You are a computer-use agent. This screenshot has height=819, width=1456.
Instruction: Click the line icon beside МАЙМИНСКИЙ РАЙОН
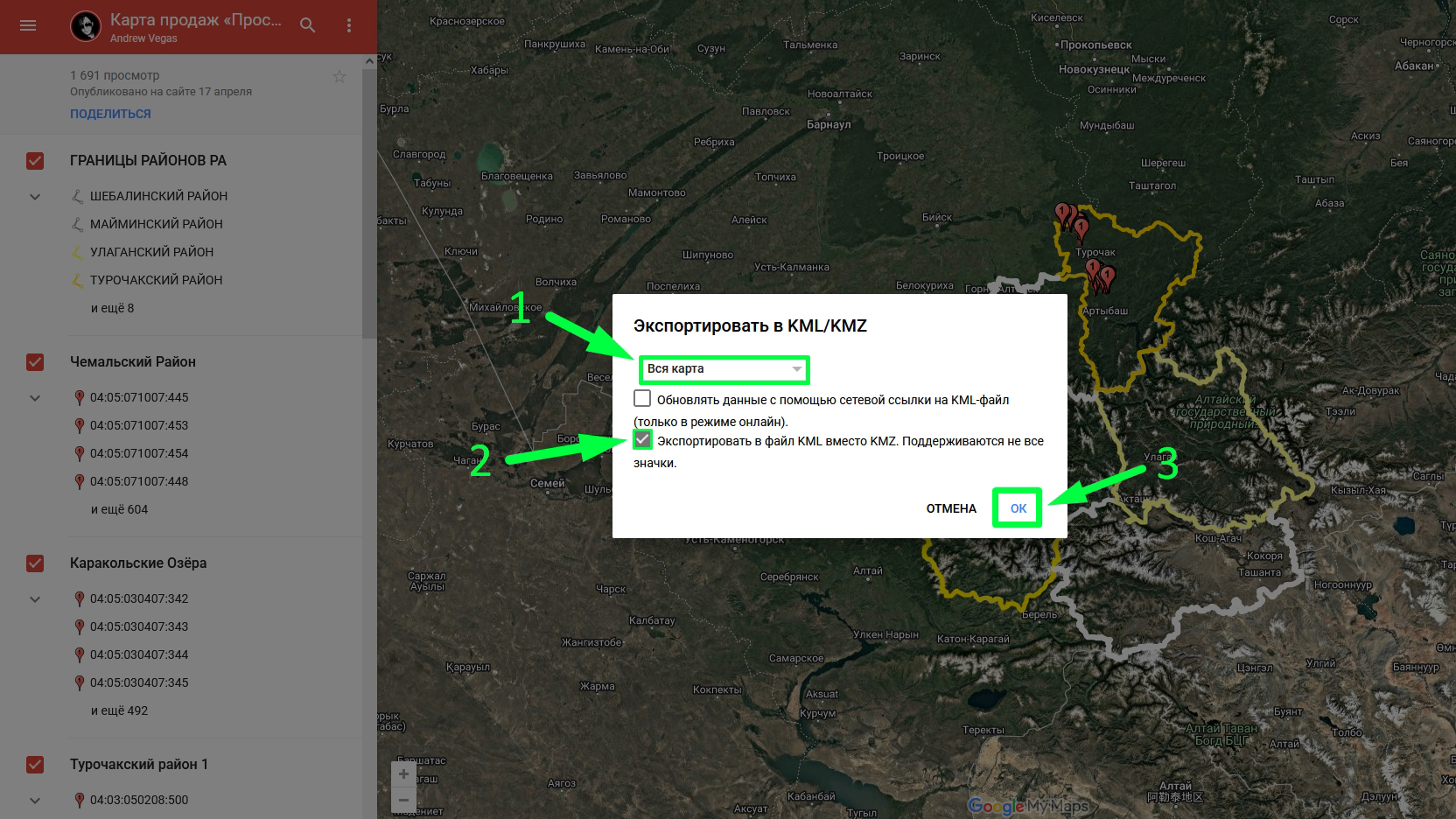[x=77, y=224]
